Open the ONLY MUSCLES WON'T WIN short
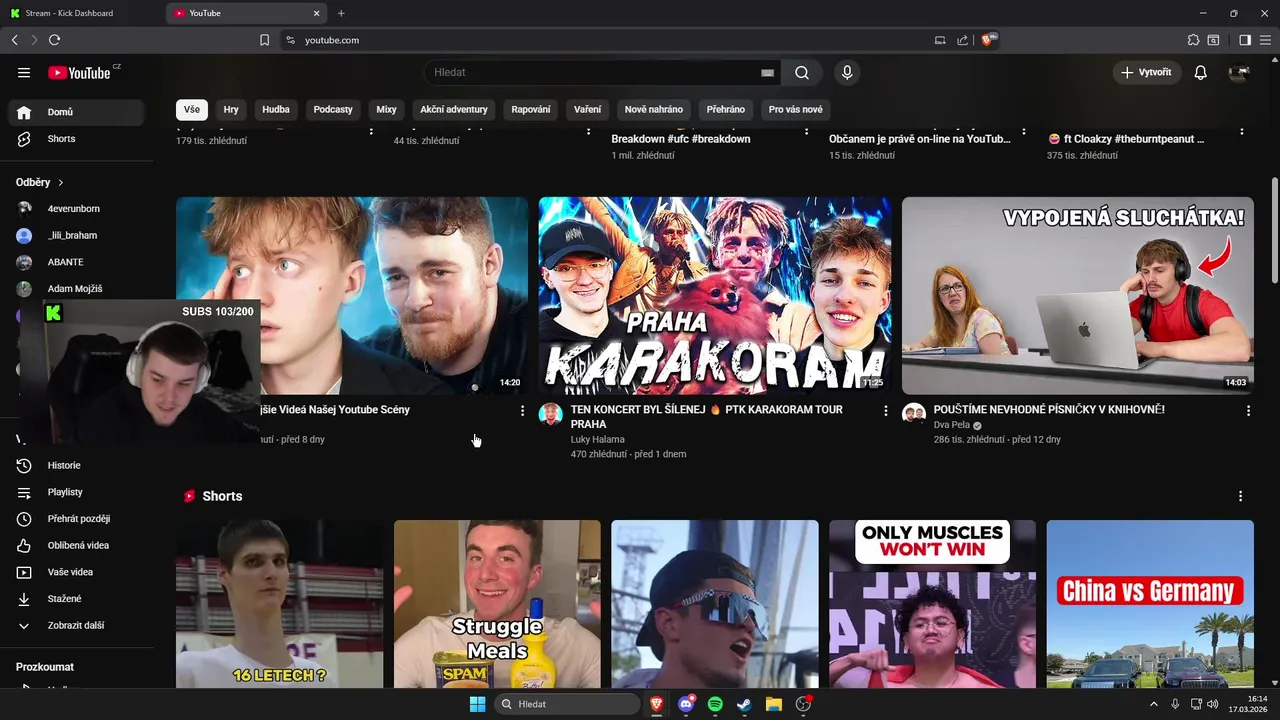 click(932, 604)
